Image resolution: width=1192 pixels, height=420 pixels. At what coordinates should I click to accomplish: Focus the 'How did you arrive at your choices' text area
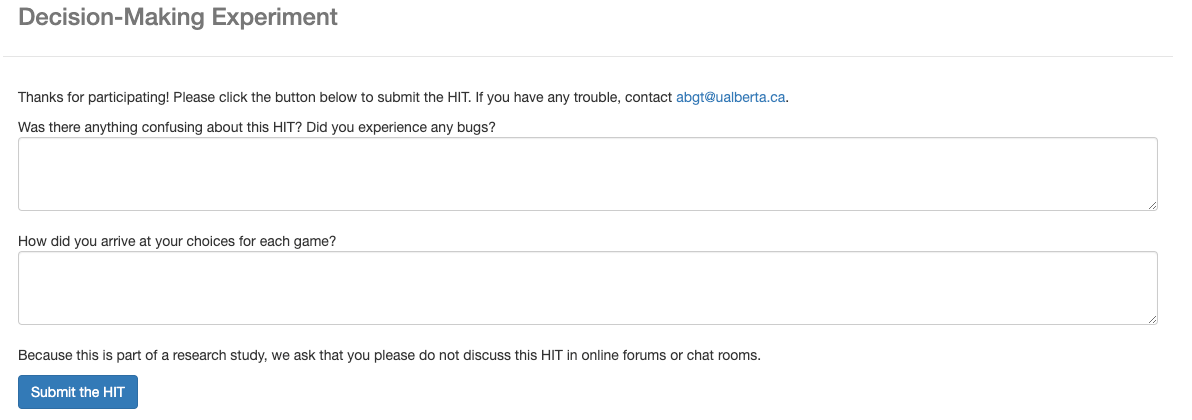click(x=588, y=288)
